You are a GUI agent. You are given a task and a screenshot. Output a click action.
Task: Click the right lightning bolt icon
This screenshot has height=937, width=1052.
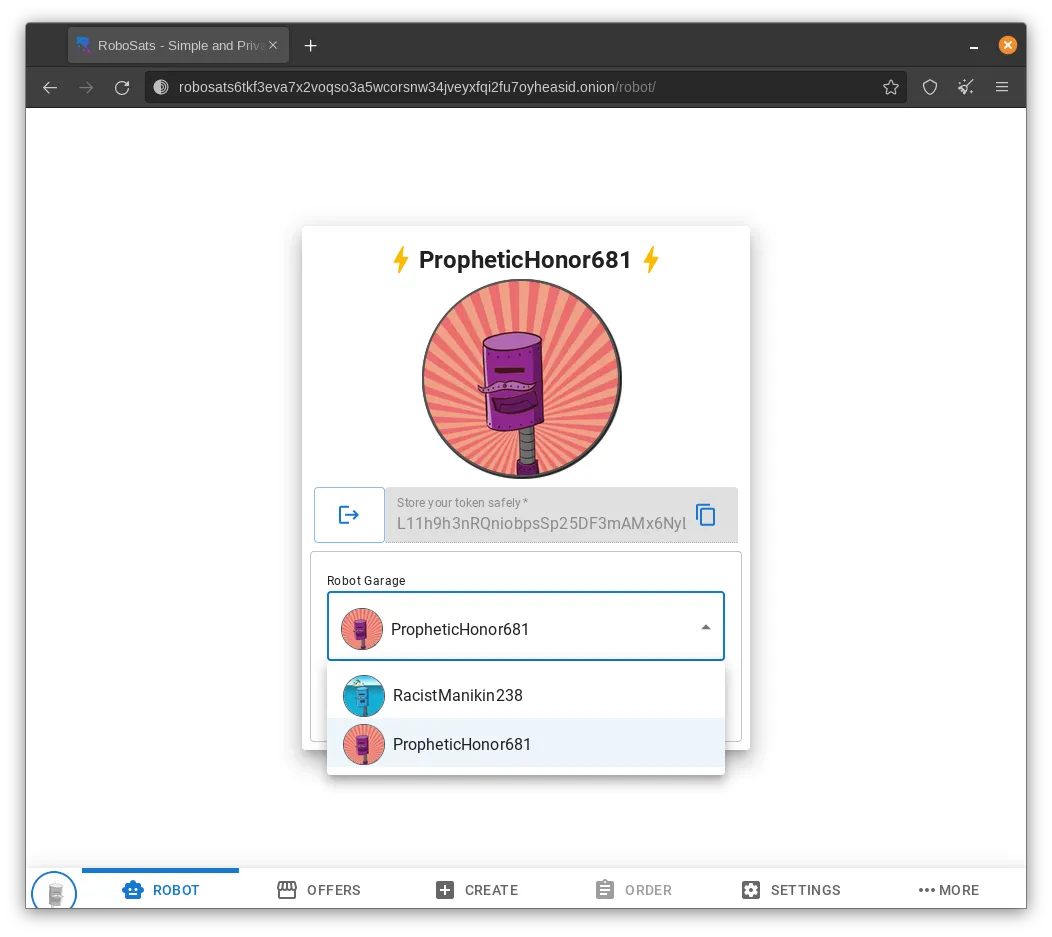coord(651,260)
